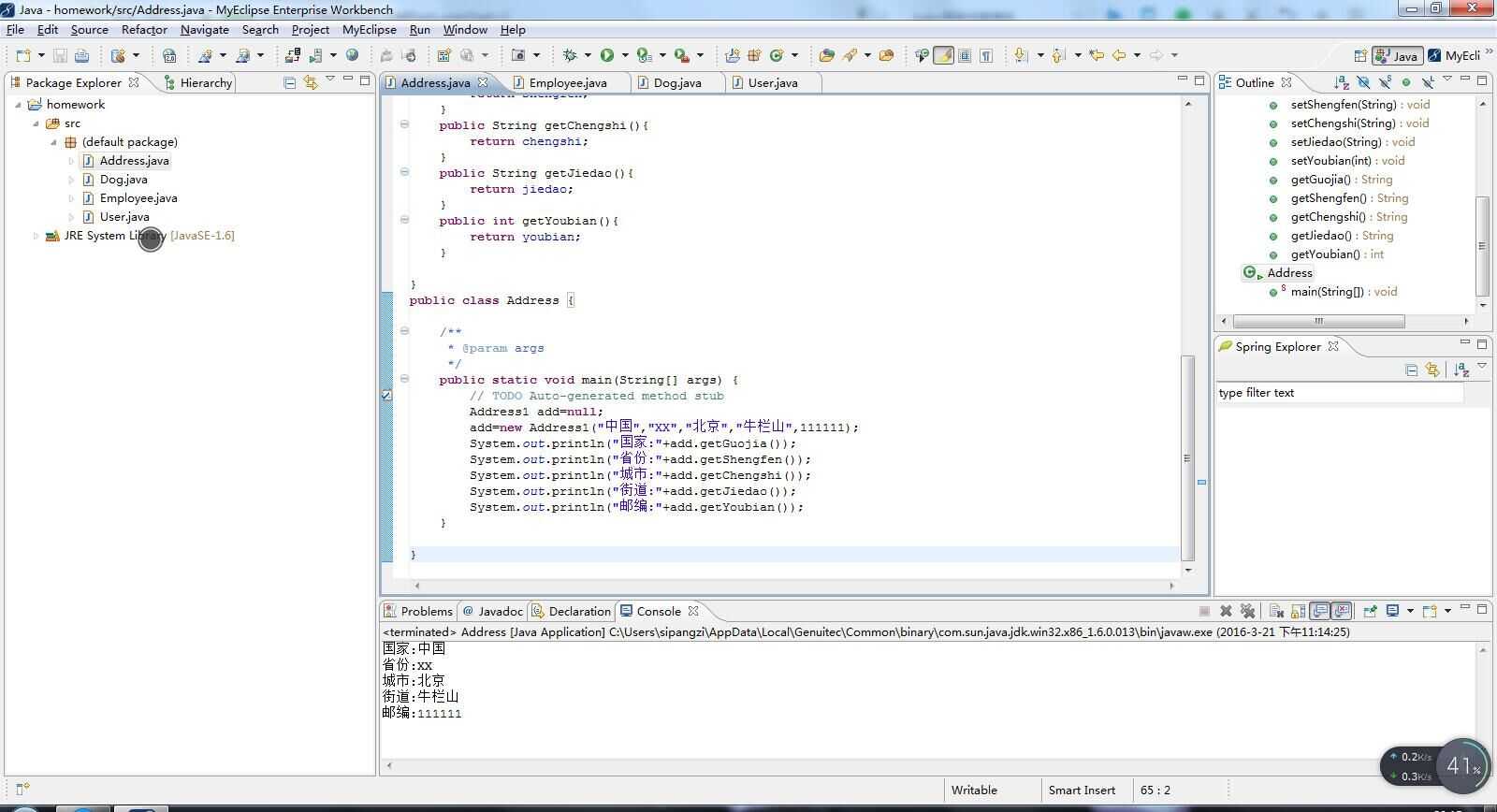Click the New Java Class icon
The width and height of the screenshot is (1497, 812).
[776, 55]
